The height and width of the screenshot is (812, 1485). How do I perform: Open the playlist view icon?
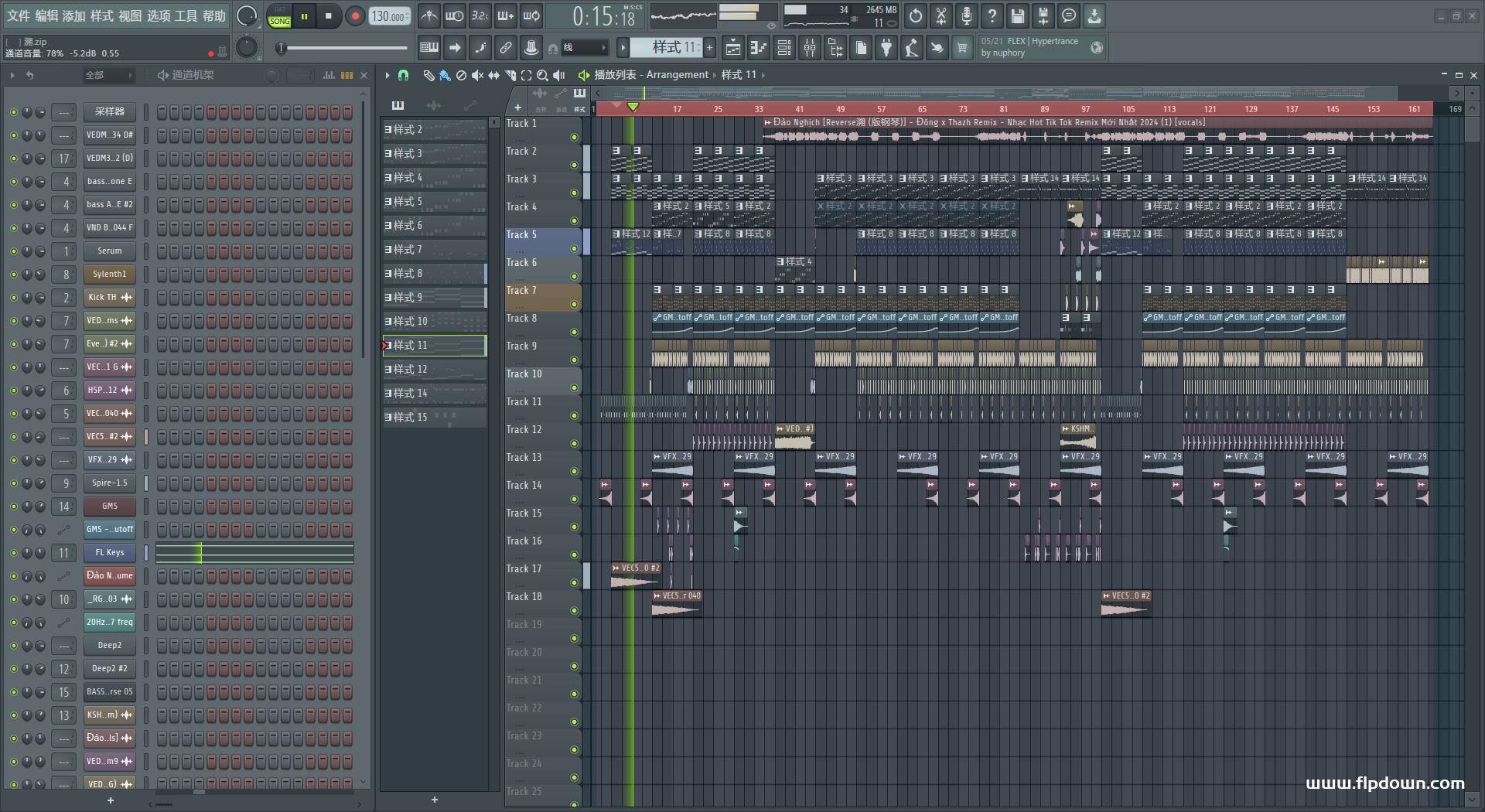[733, 48]
